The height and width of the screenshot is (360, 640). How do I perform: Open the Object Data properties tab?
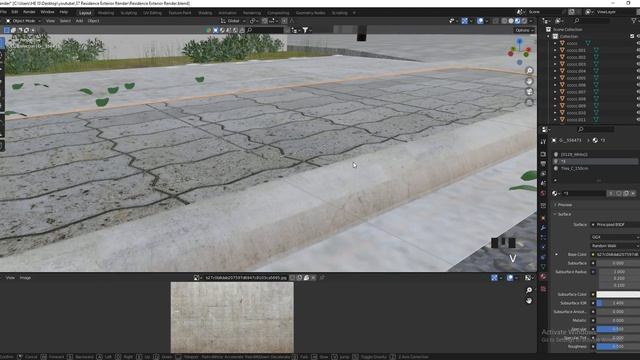click(543, 267)
